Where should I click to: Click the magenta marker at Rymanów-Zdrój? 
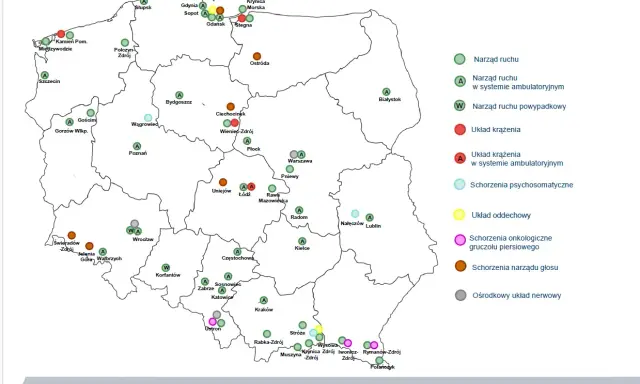click(374, 345)
